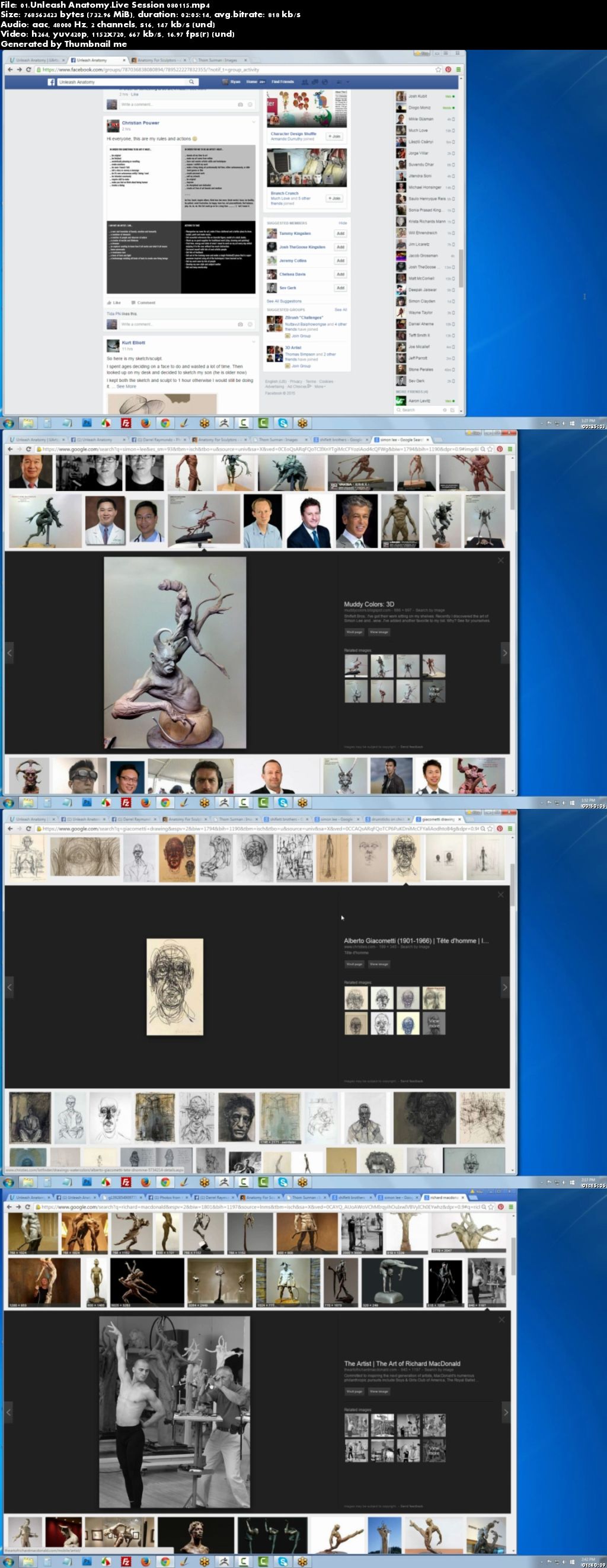Show next image in the Simon Lee preview
This screenshot has height=1568, width=607.
pos(504,652)
